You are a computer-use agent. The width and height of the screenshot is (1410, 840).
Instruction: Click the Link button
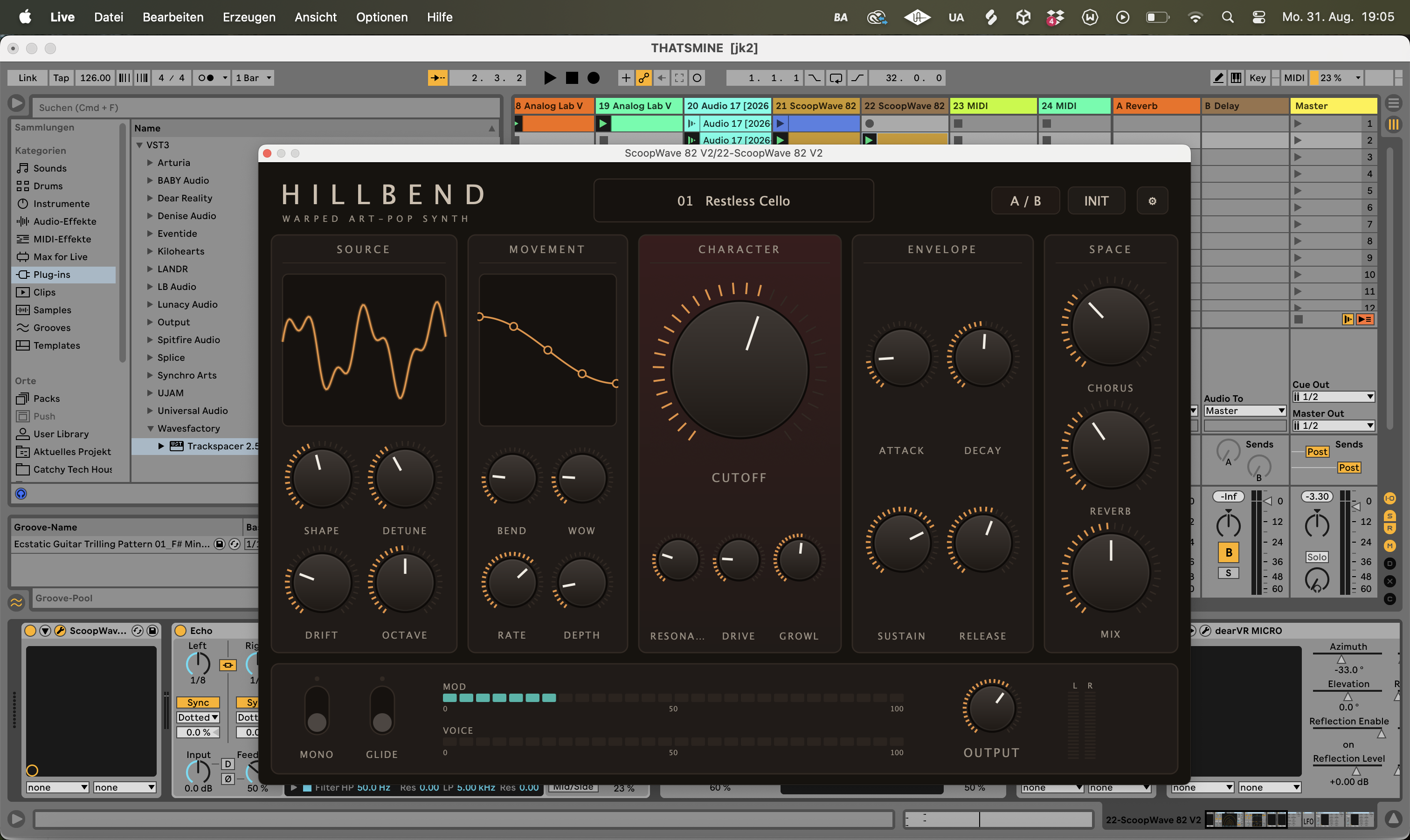tap(27, 78)
